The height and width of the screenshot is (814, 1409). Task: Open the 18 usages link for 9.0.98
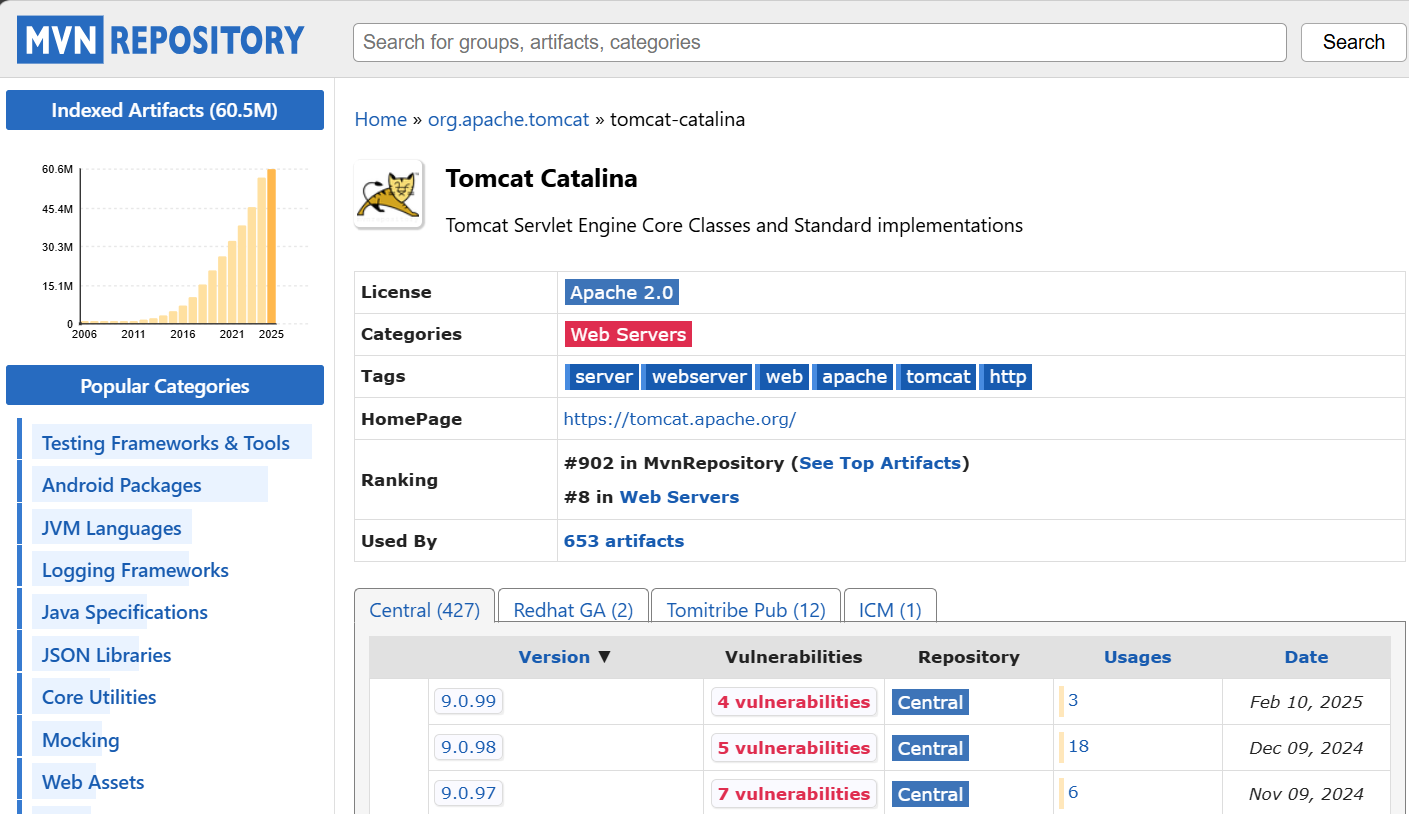[1078, 746]
